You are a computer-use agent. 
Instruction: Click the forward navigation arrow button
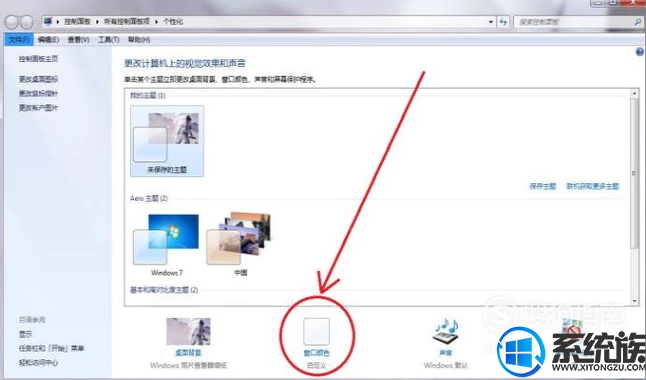coord(27,22)
